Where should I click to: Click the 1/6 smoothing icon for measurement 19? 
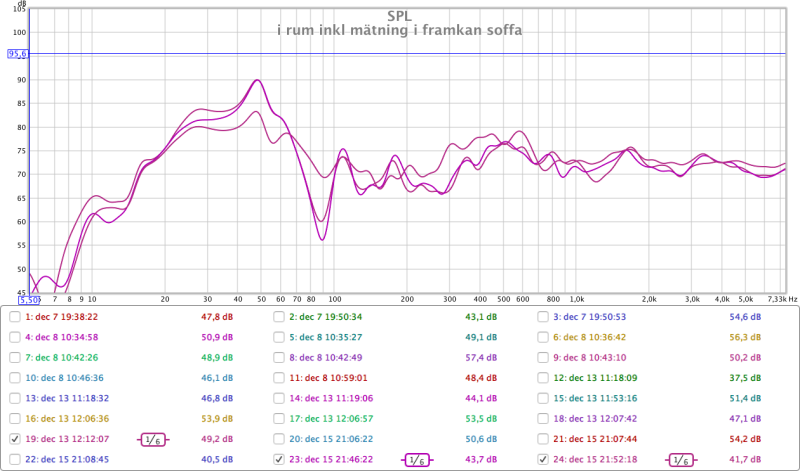(x=153, y=439)
